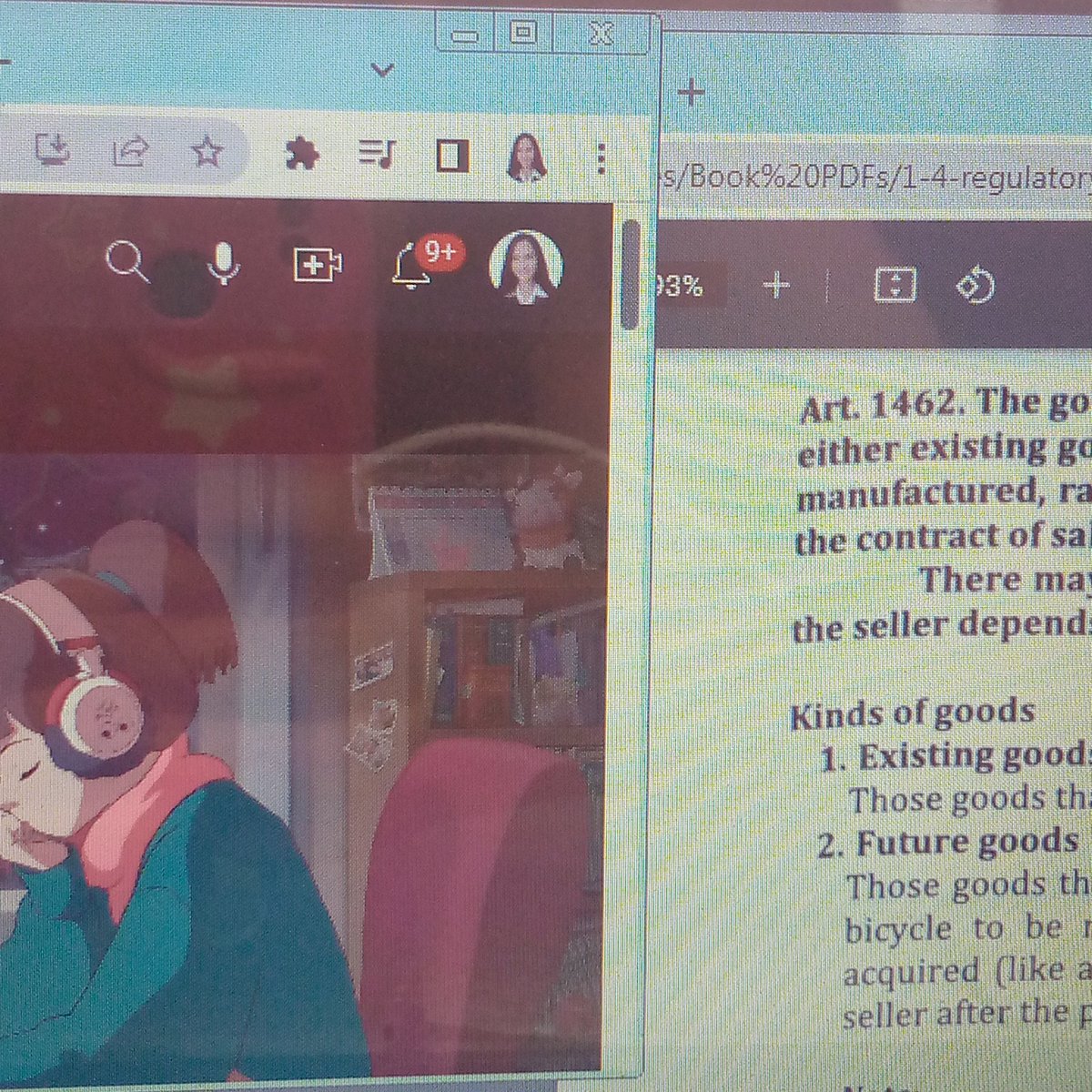Click the YouTube page vertical scrollbar thumb
Image resolution: width=1092 pixels, height=1092 pixels.
pyautogui.click(x=630, y=274)
